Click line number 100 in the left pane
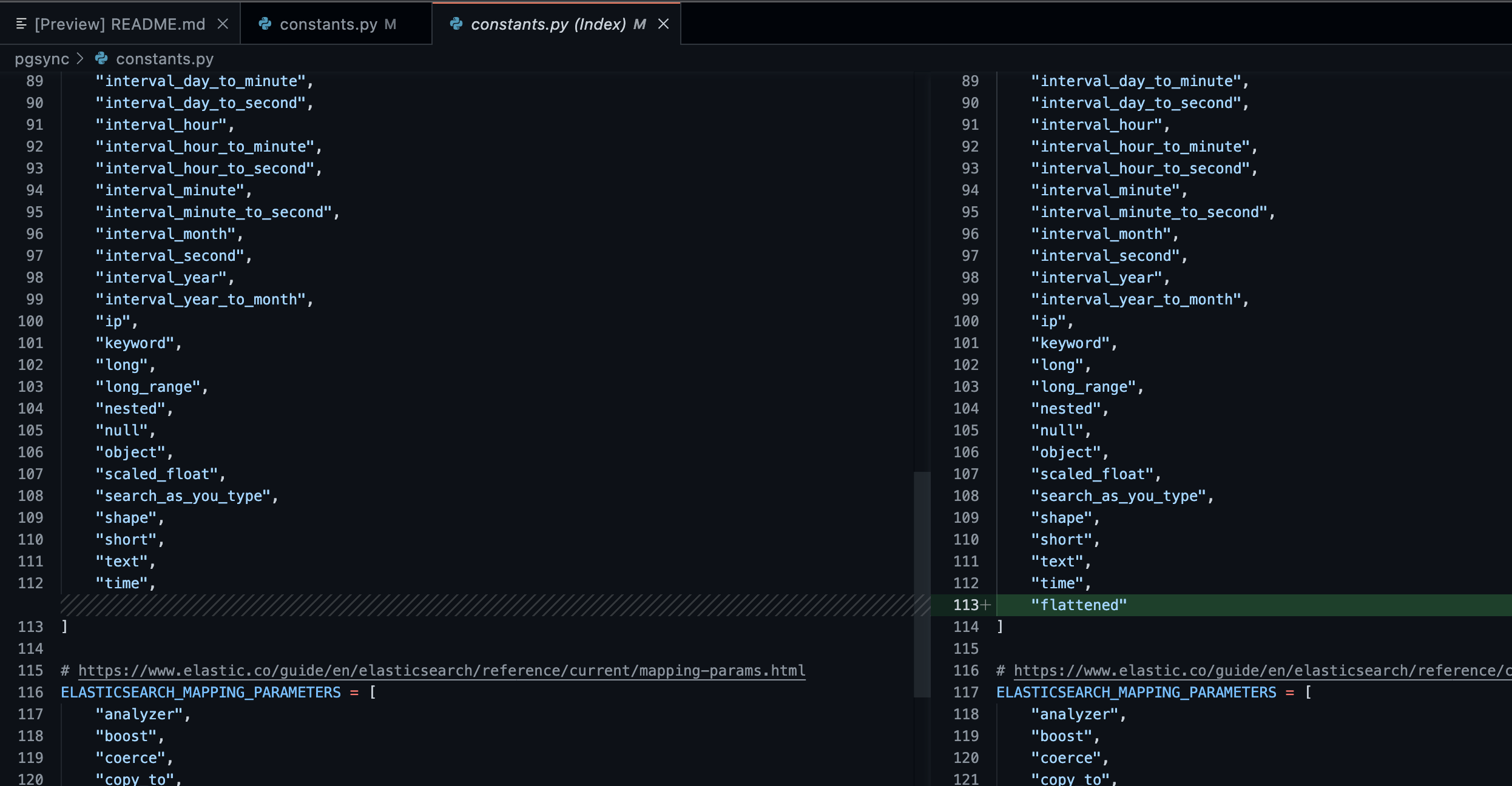The width and height of the screenshot is (1512, 786). tap(30, 321)
